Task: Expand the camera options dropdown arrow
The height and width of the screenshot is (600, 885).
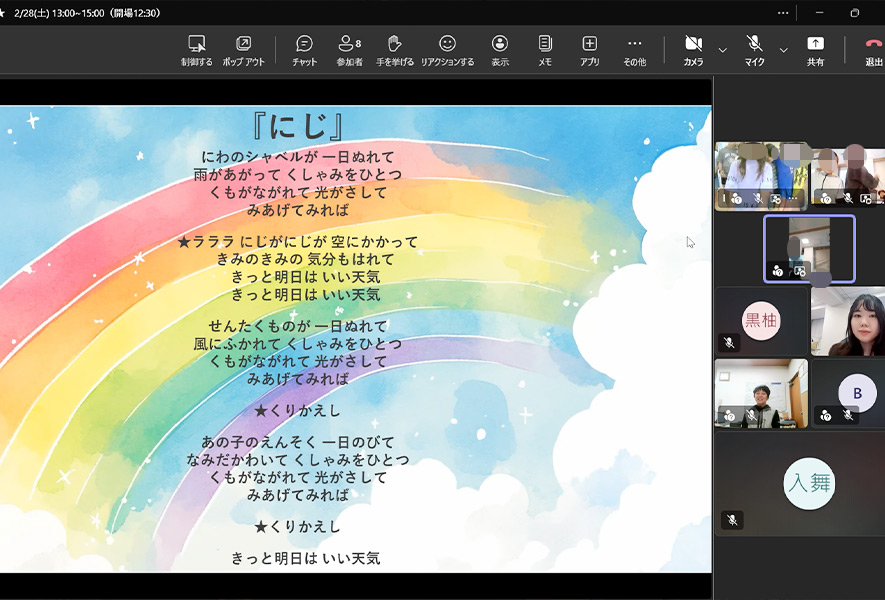Action: pos(722,50)
